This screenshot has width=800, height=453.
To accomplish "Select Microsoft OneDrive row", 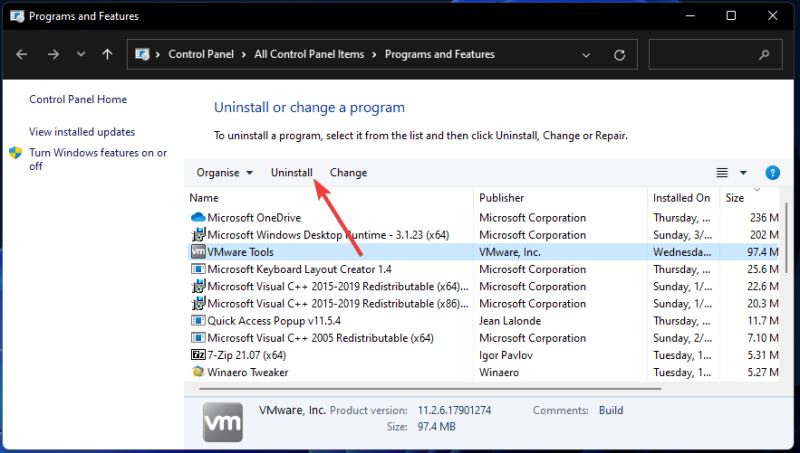I will tap(483, 218).
